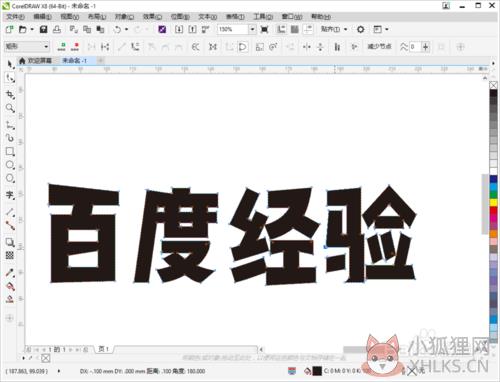The height and width of the screenshot is (382, 500).
Task: Select the Polygon tool
Action: coord(10,178)
